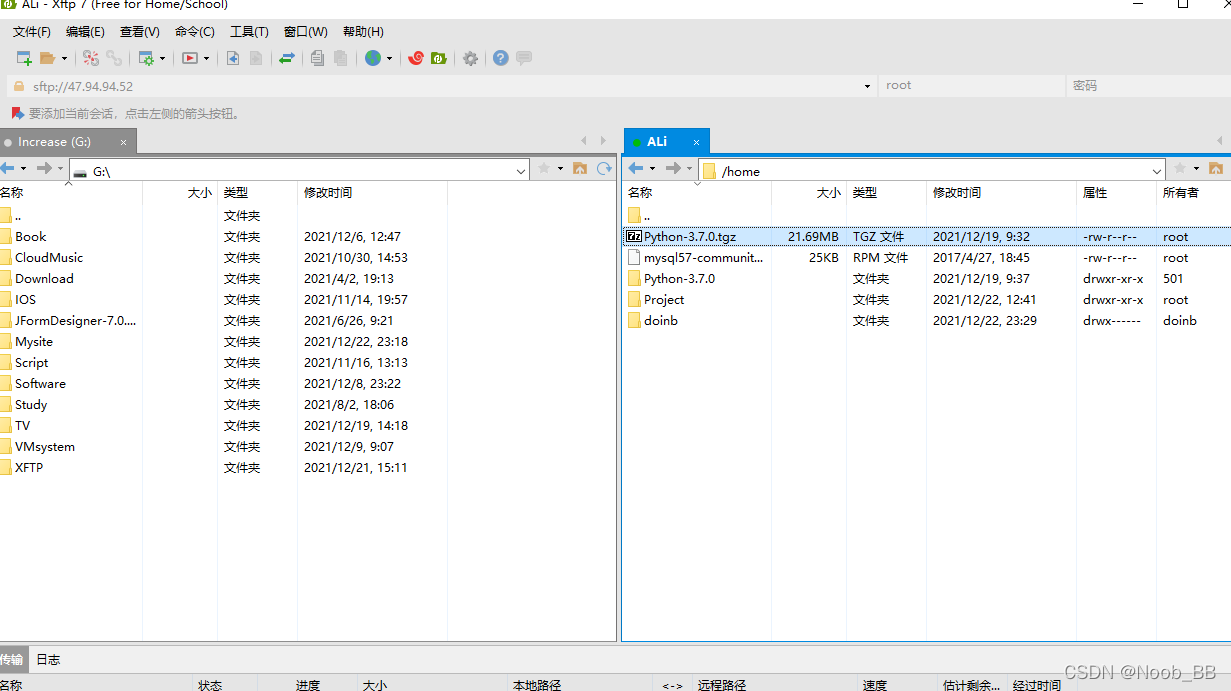Click the red play transfer icon

point(190,58)
